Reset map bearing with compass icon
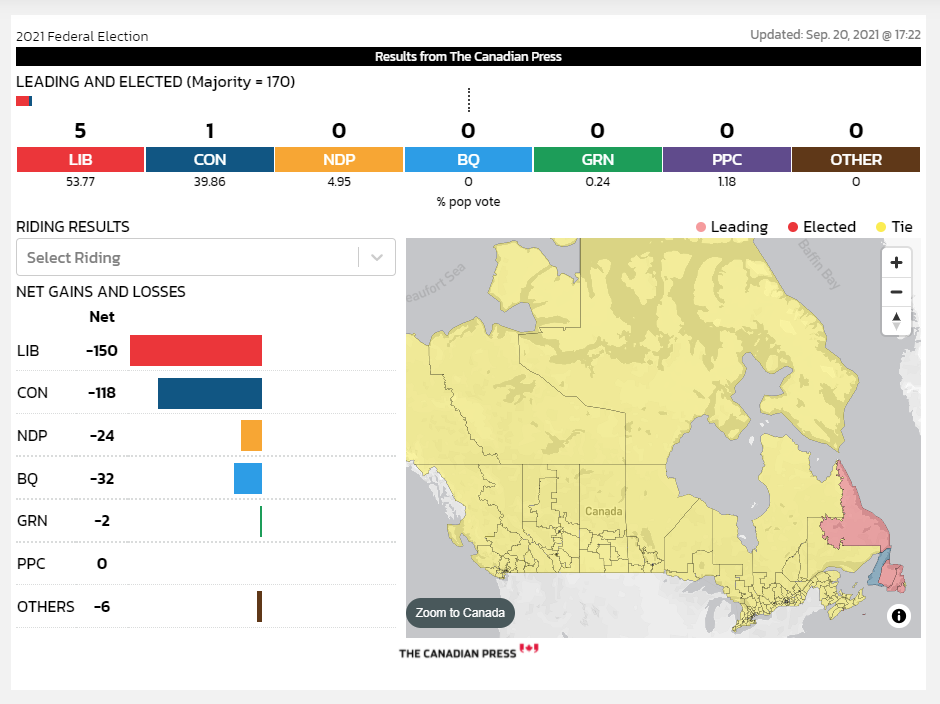Image resolution: width=940 pixels, height=704 pixels. click(896, 321)
